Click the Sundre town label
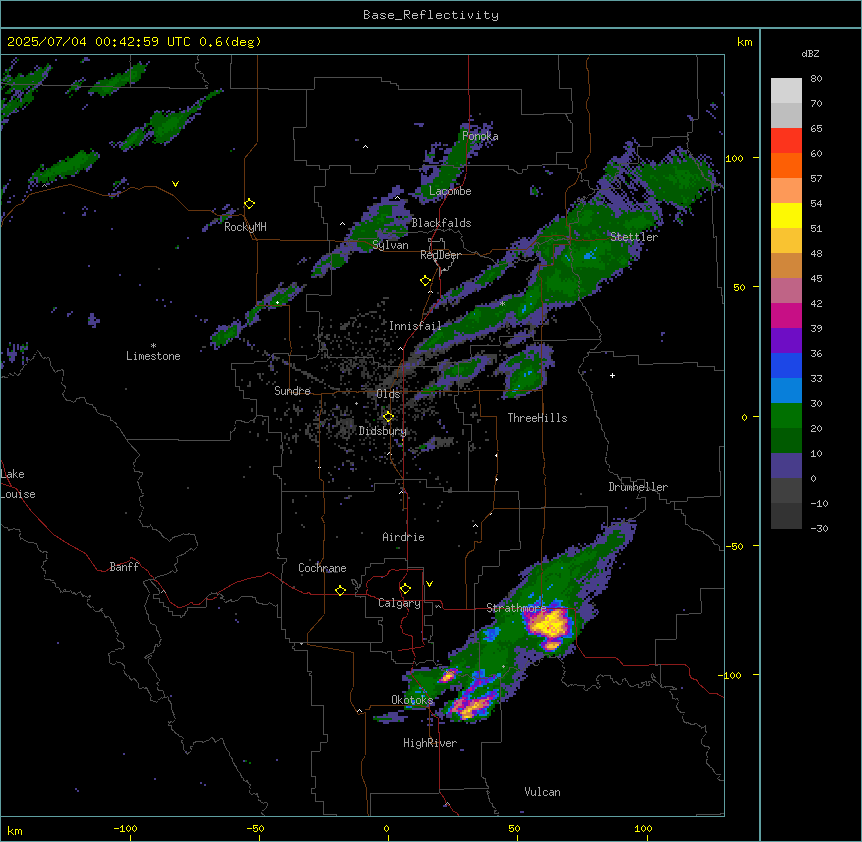 point(292,391)
